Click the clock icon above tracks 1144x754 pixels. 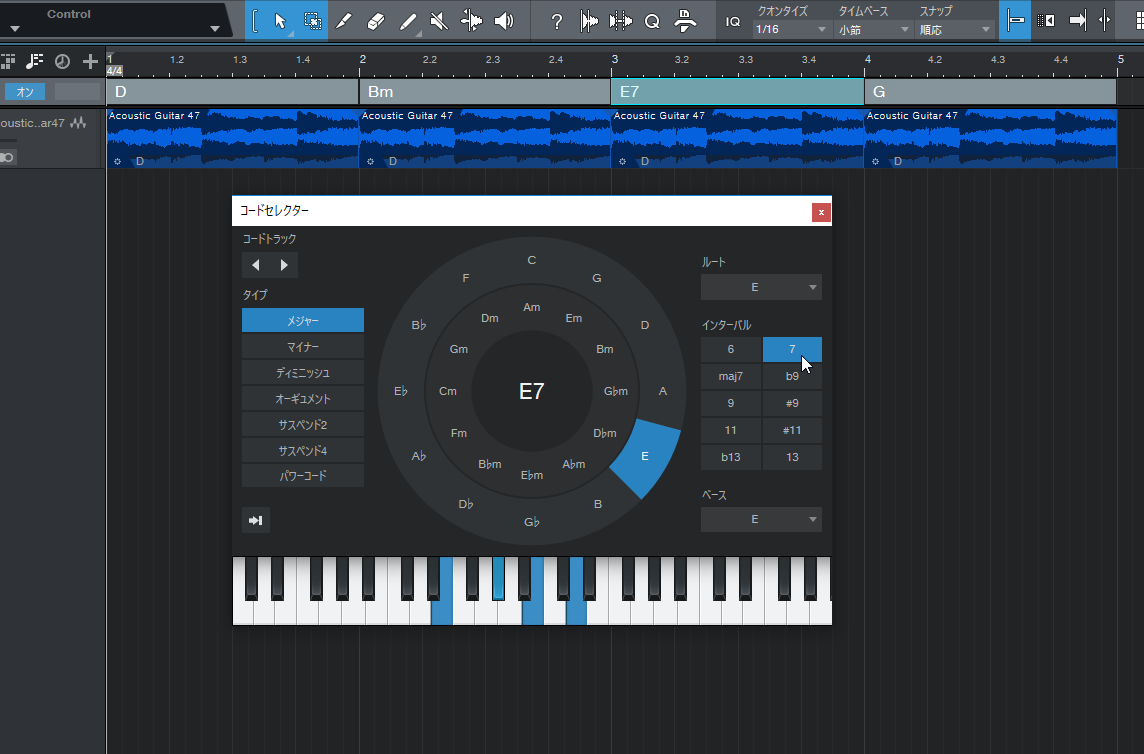coord(63,61)
